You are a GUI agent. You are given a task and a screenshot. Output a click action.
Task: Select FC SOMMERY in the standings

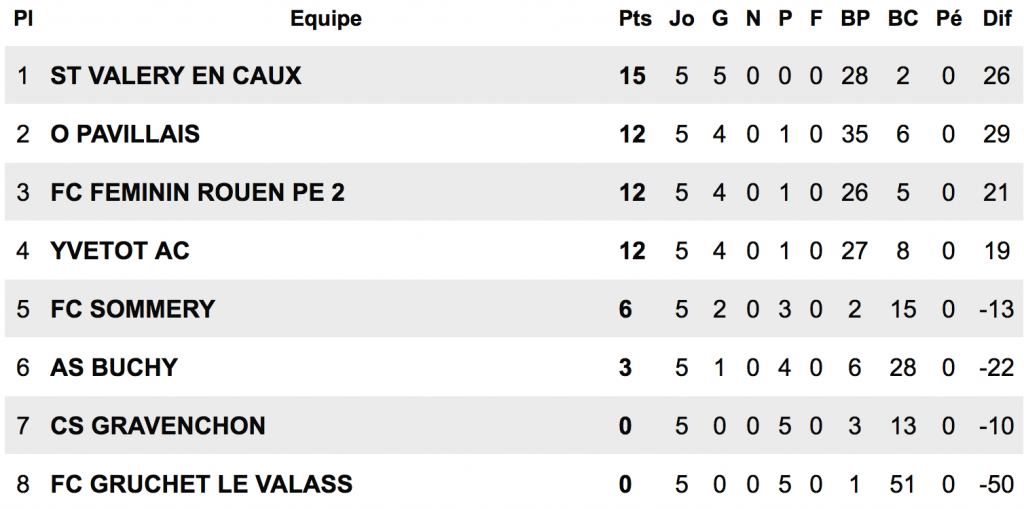click(133, 309)
